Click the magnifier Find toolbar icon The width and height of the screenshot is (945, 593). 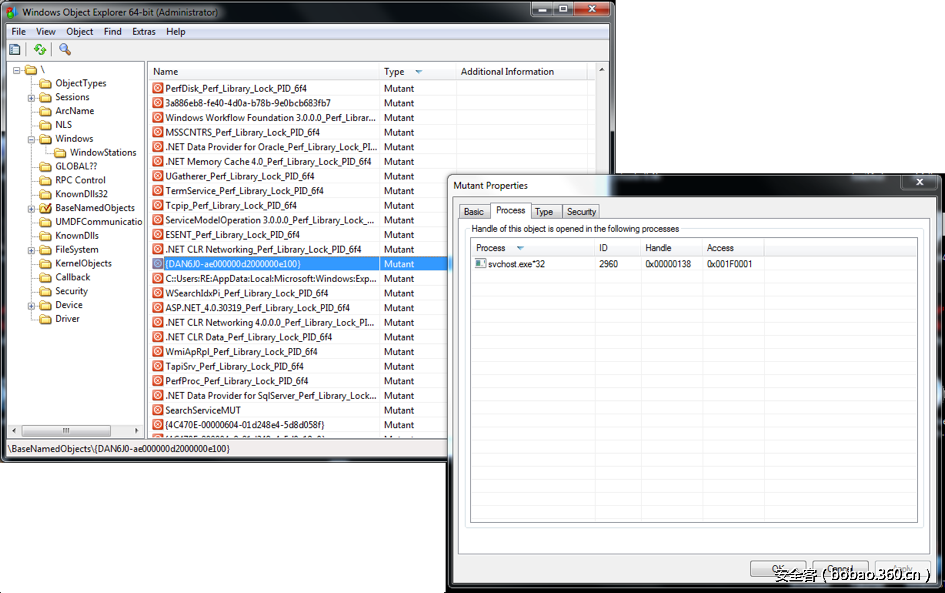pos(63,49)
